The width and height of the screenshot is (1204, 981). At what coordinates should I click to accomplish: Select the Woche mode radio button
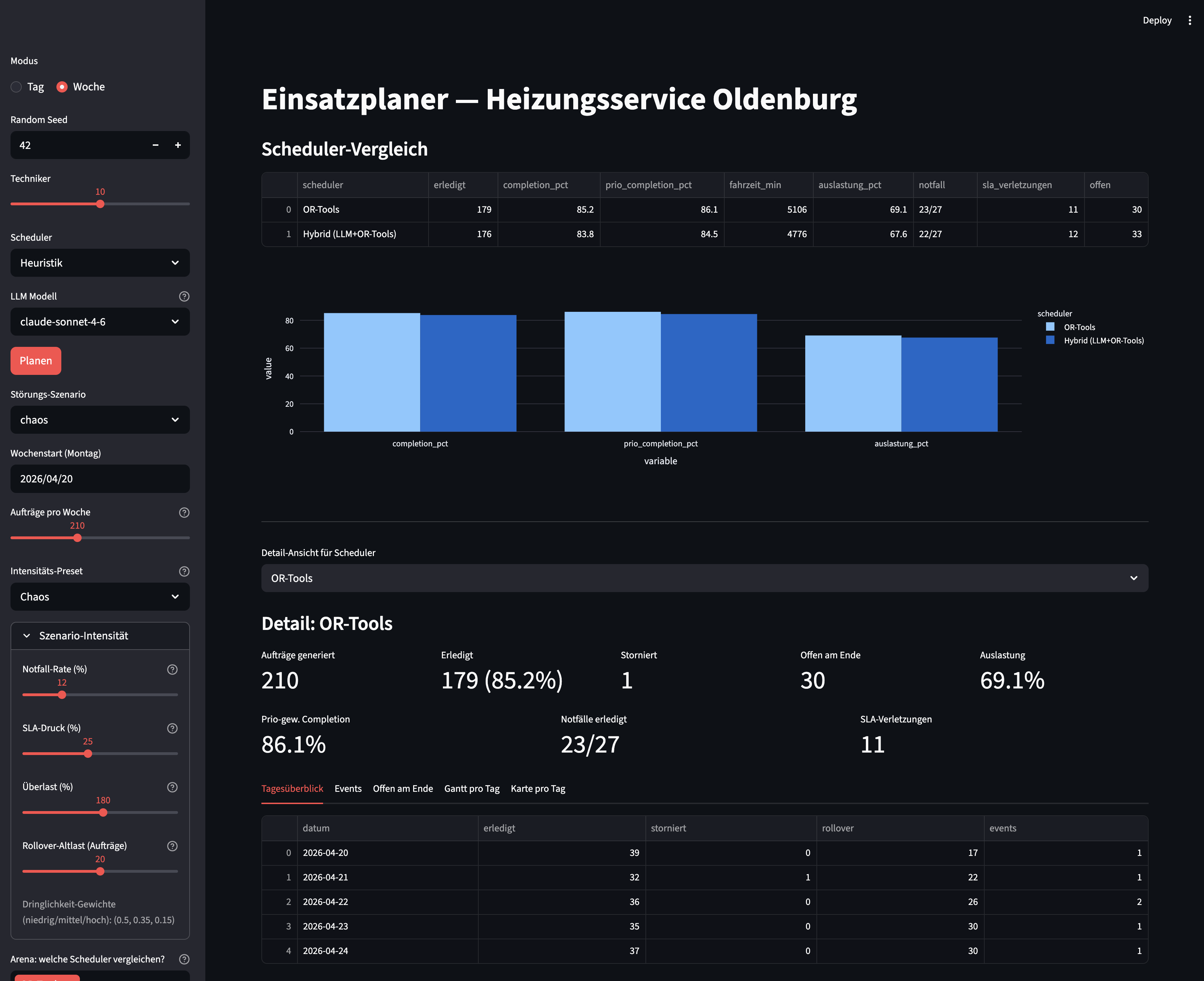coord(62,87)
